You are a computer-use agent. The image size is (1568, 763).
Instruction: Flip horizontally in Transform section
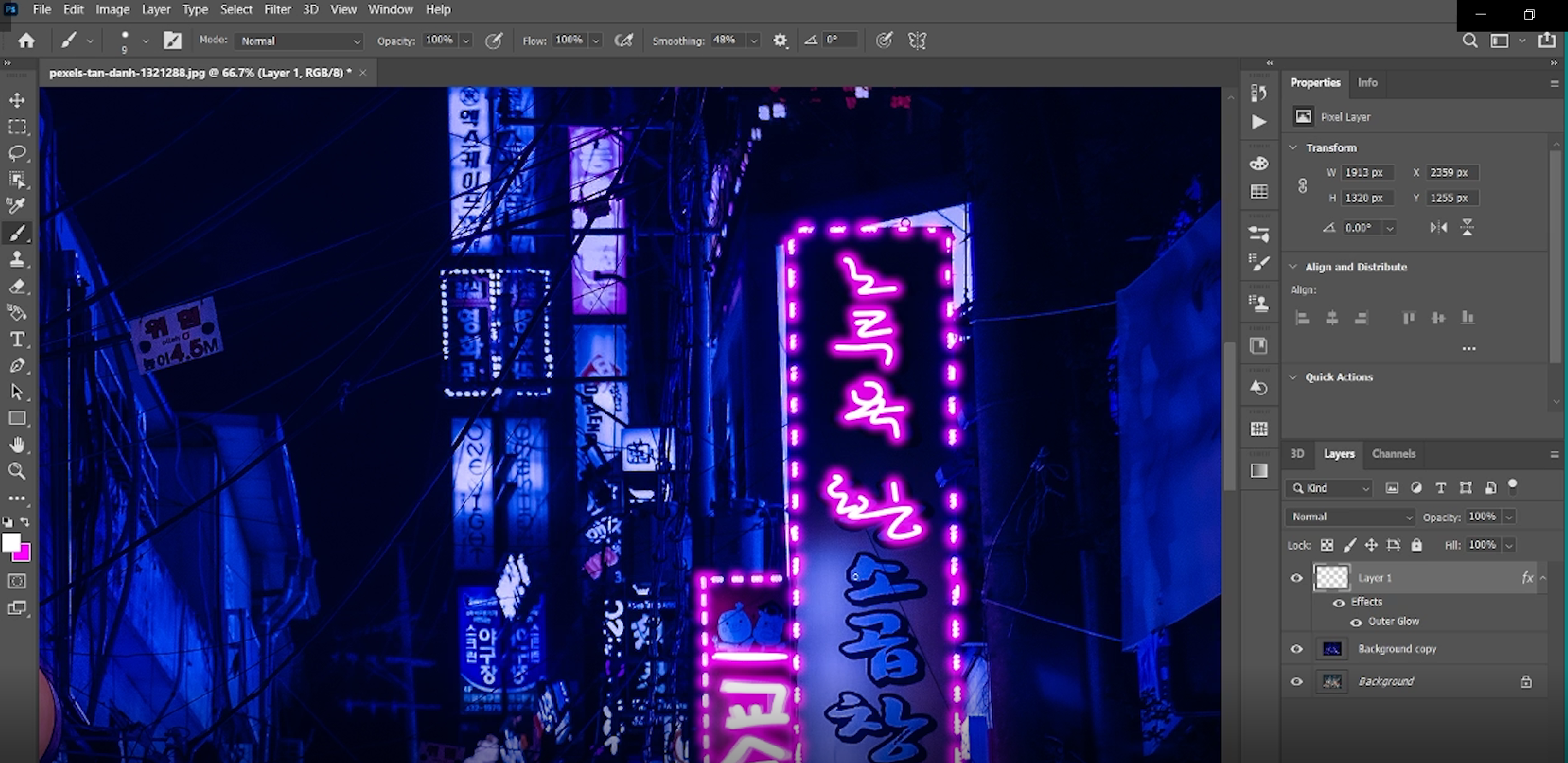[1439, 228]
